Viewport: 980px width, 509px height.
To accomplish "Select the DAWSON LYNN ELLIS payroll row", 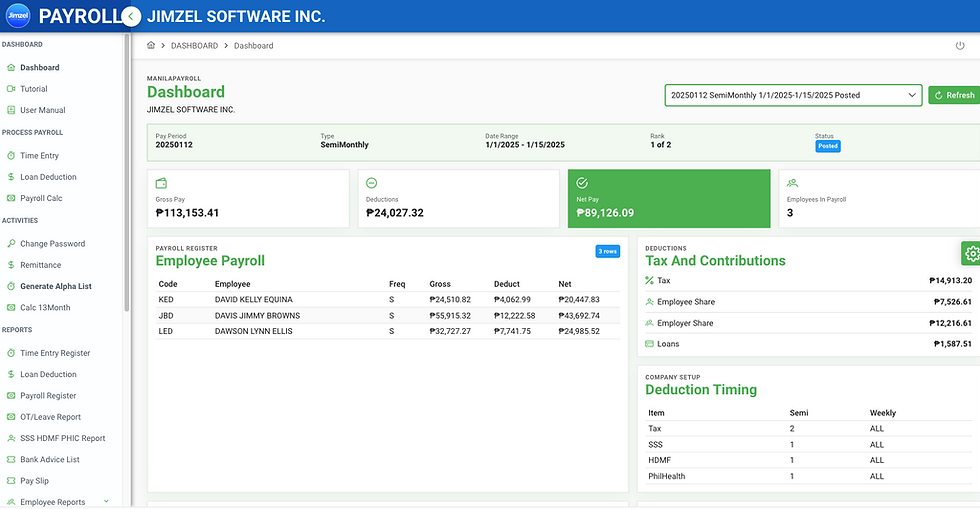I will point(388,331).
